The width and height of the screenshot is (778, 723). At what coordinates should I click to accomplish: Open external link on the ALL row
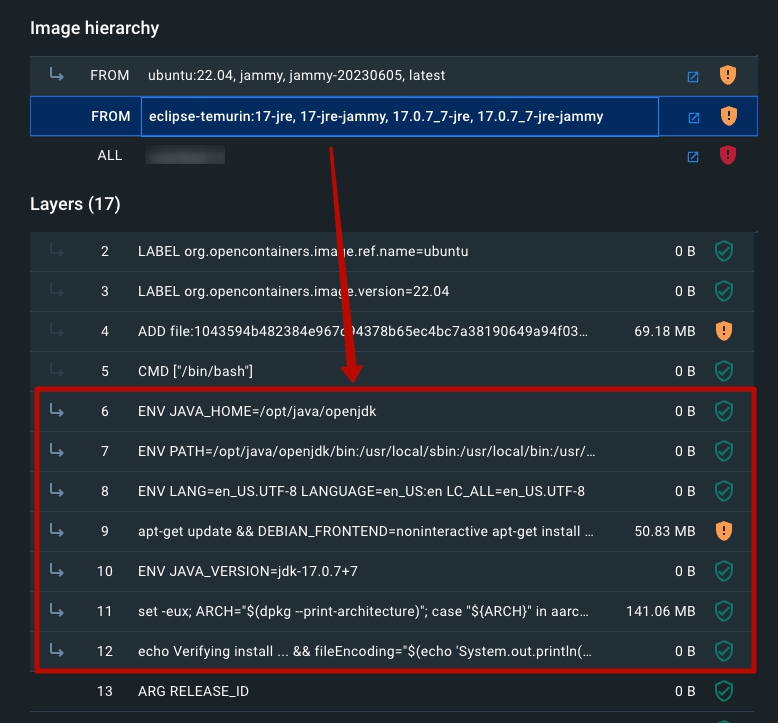click(x=693, y=156)
